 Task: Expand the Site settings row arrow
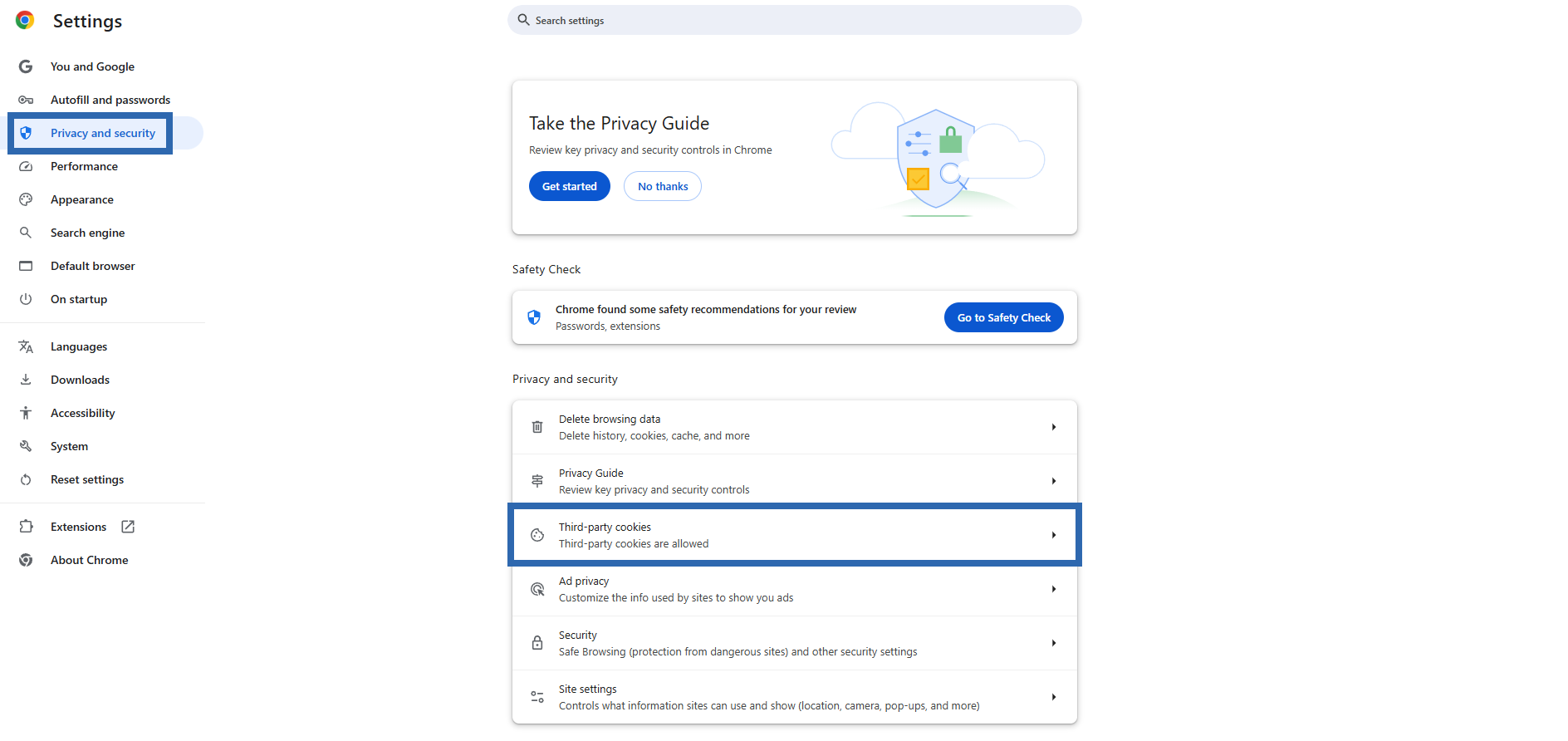[1054, 697]
